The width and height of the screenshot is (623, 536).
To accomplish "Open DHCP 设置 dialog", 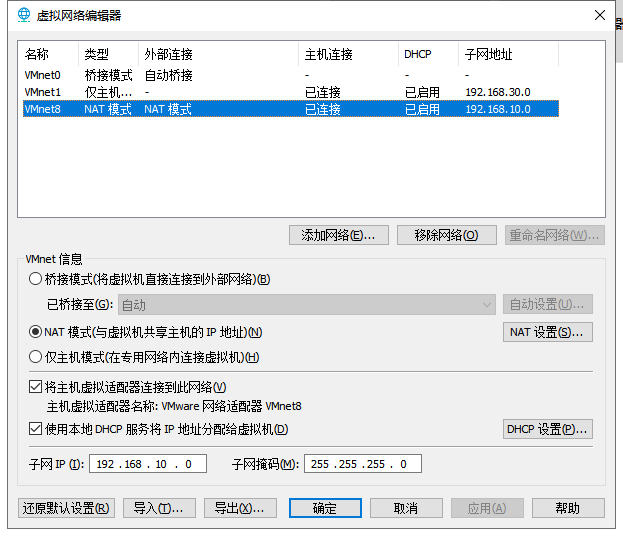I will point(548,429).
